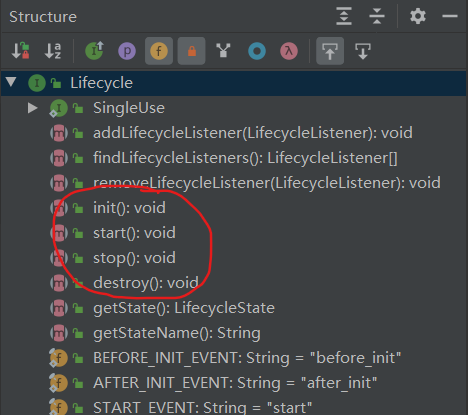The width and height of the screenshot is (468, 415).
Task: Click the Lifecycle interface icon
Action: point(37,83)
